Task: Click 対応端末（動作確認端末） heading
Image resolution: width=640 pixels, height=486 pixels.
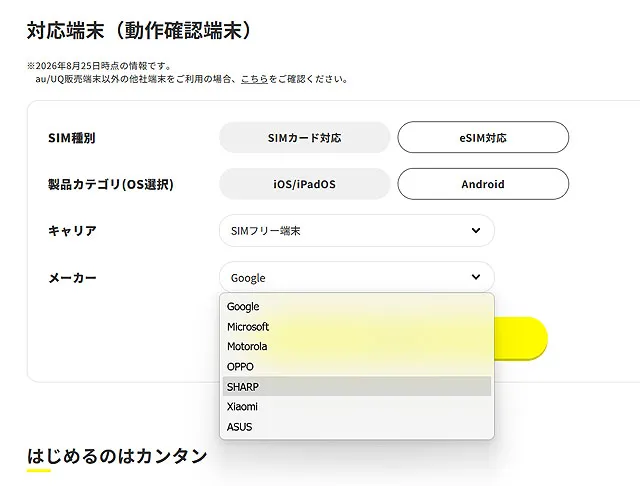Action: 139,31
